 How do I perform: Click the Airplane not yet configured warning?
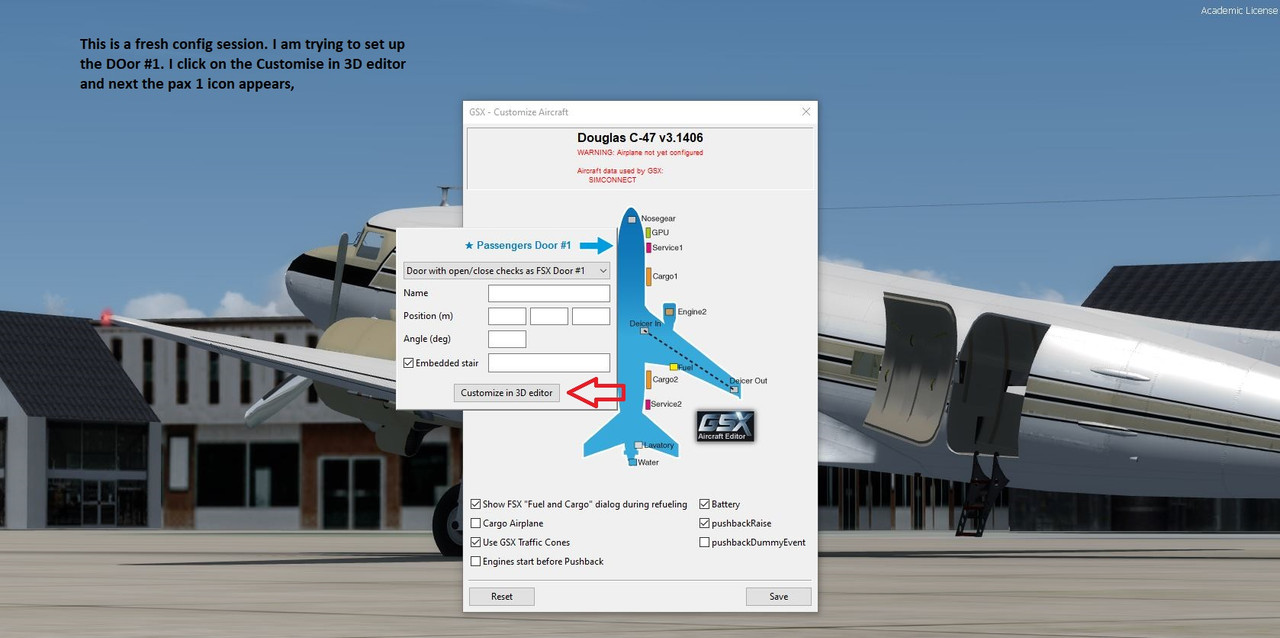tap(640, 153)
